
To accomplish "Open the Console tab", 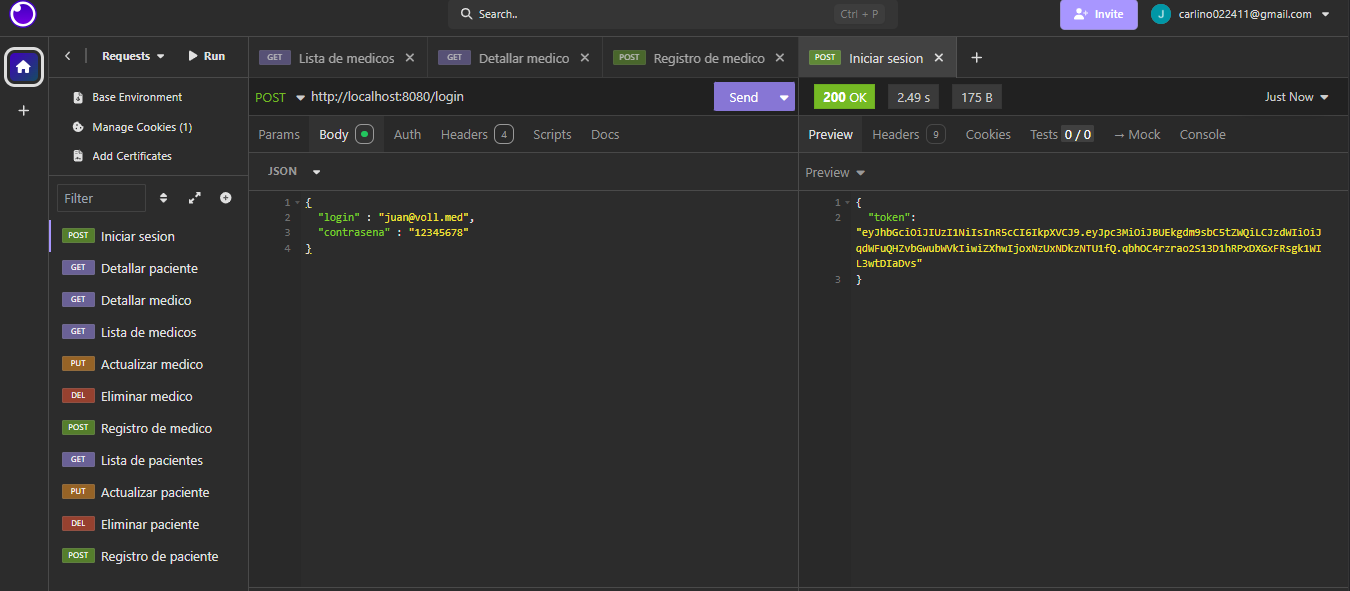I will [x=1202, y=134].
